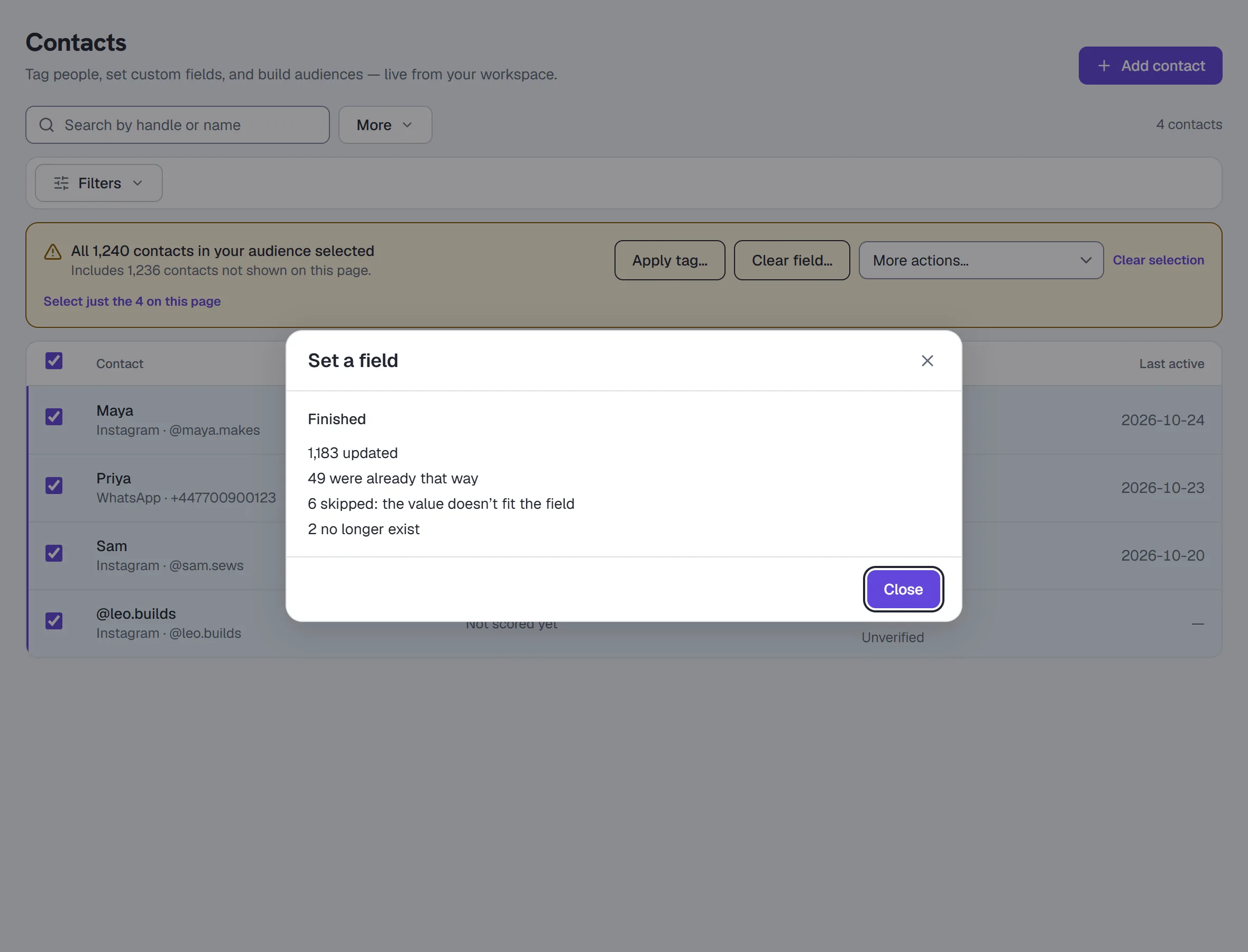Uncheck the checkbox for Priya

pos(54,485)
